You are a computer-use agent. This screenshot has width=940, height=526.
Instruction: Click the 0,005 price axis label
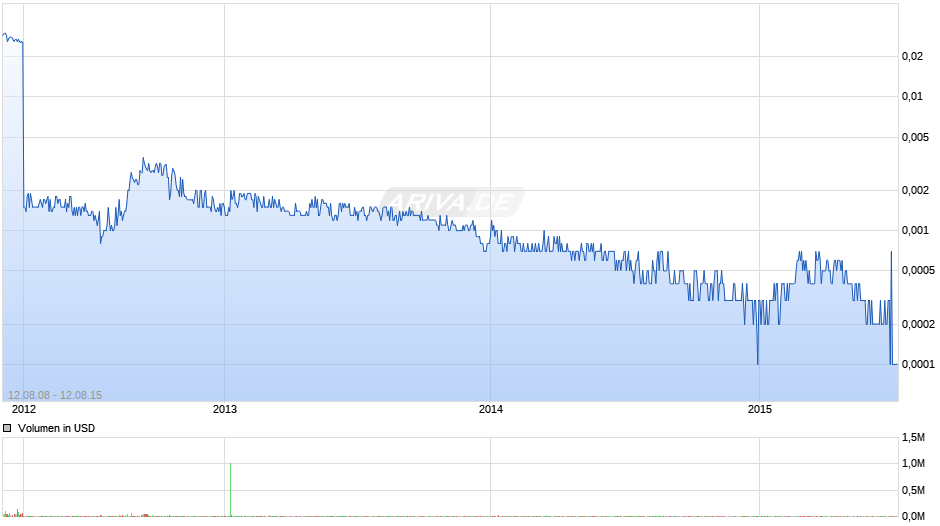[x=915, y=137]
